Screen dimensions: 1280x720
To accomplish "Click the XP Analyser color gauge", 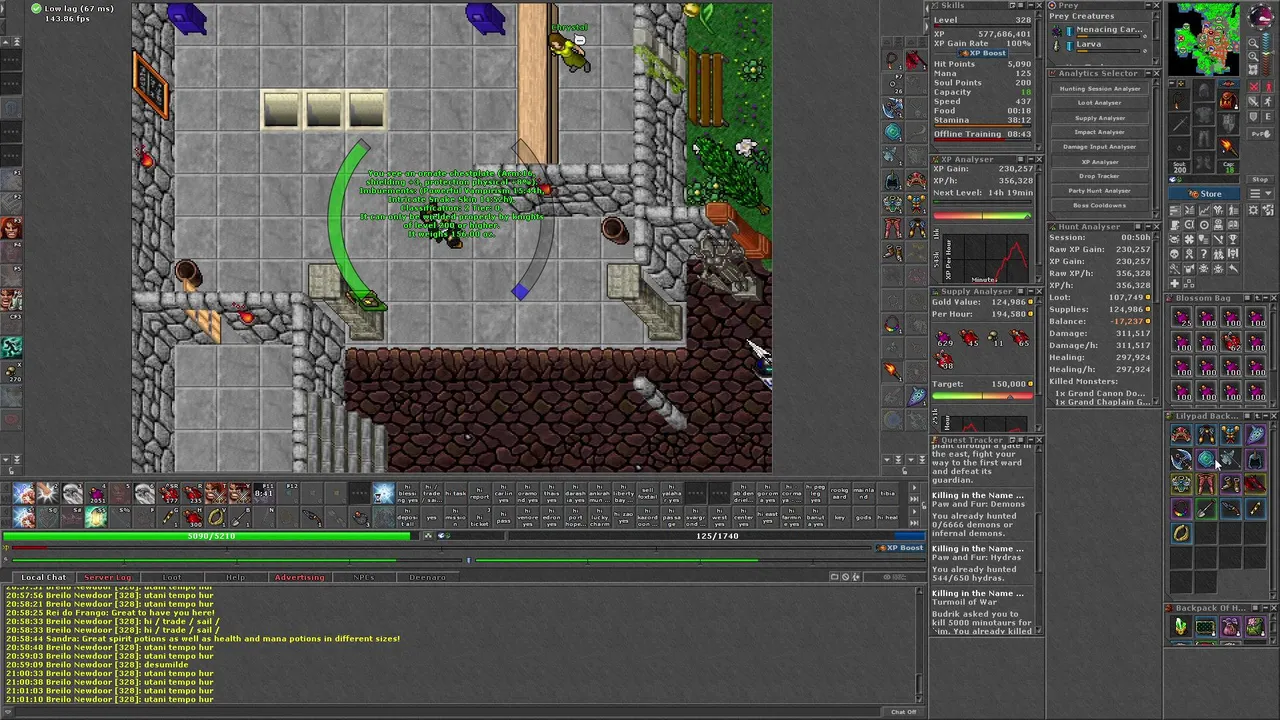I will click(982, 216).
